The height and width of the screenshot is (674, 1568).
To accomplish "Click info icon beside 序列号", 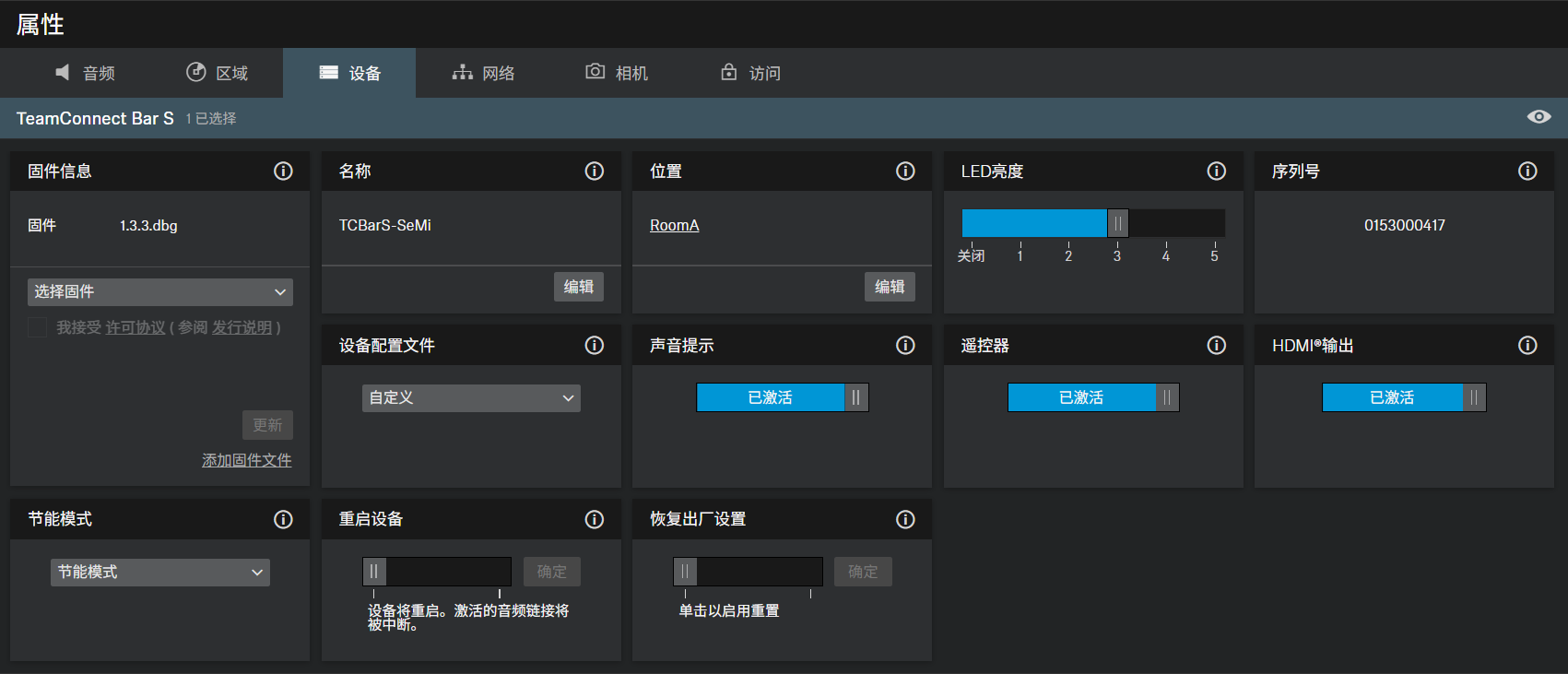I will [1527, 171].
